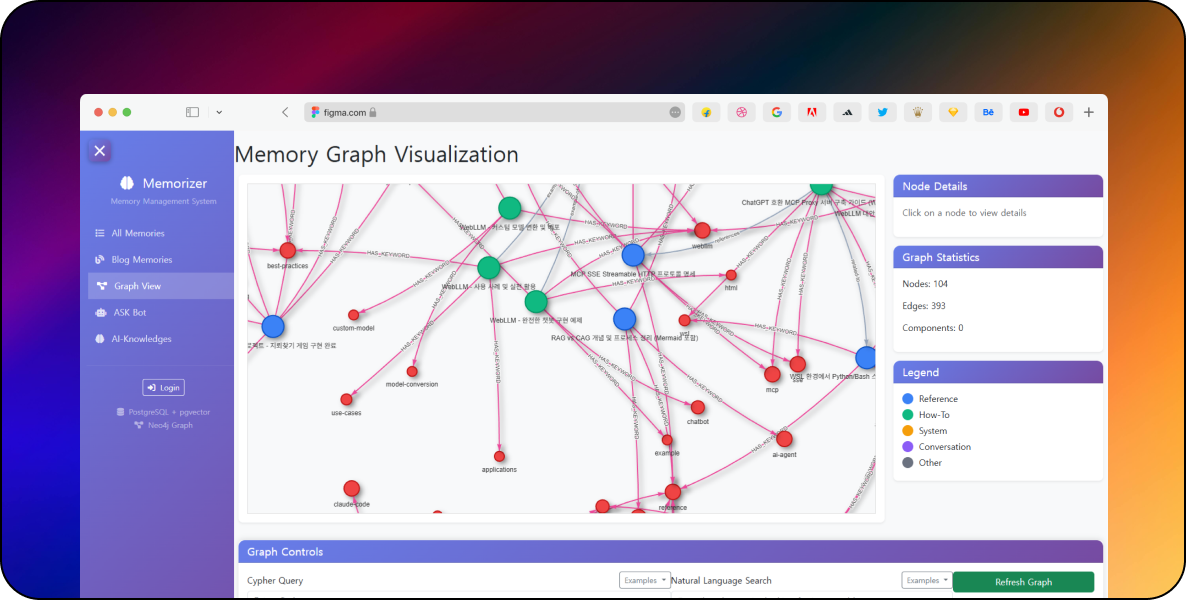Select the red "chatbot" graph node

pos(698,407)
